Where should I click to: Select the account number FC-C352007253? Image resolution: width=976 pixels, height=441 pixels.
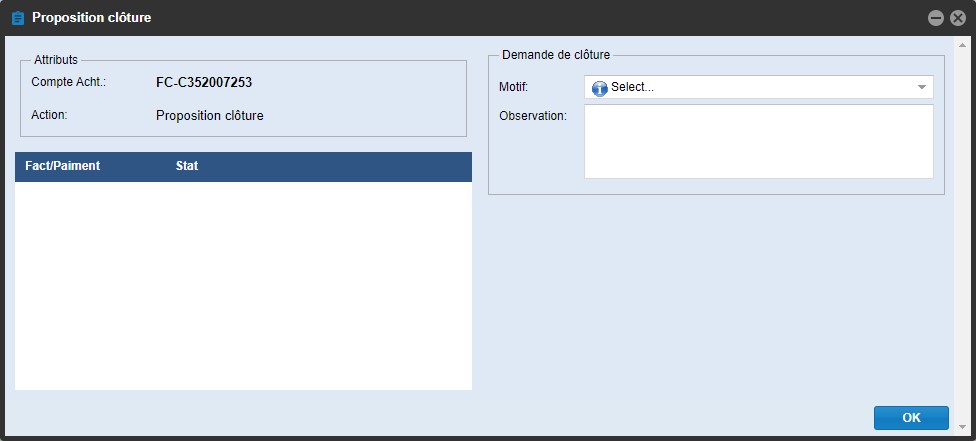204,82
